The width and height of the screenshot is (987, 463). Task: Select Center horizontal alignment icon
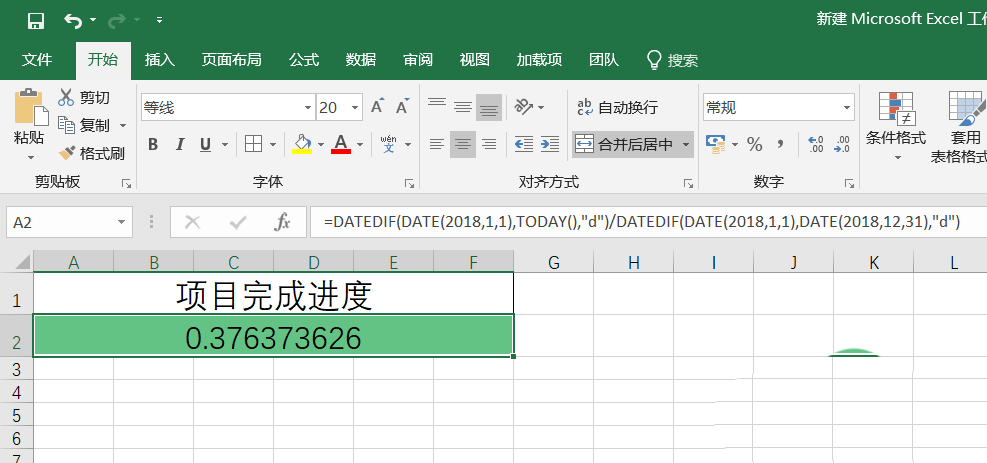pyautogui.click(x=463, y=145)
